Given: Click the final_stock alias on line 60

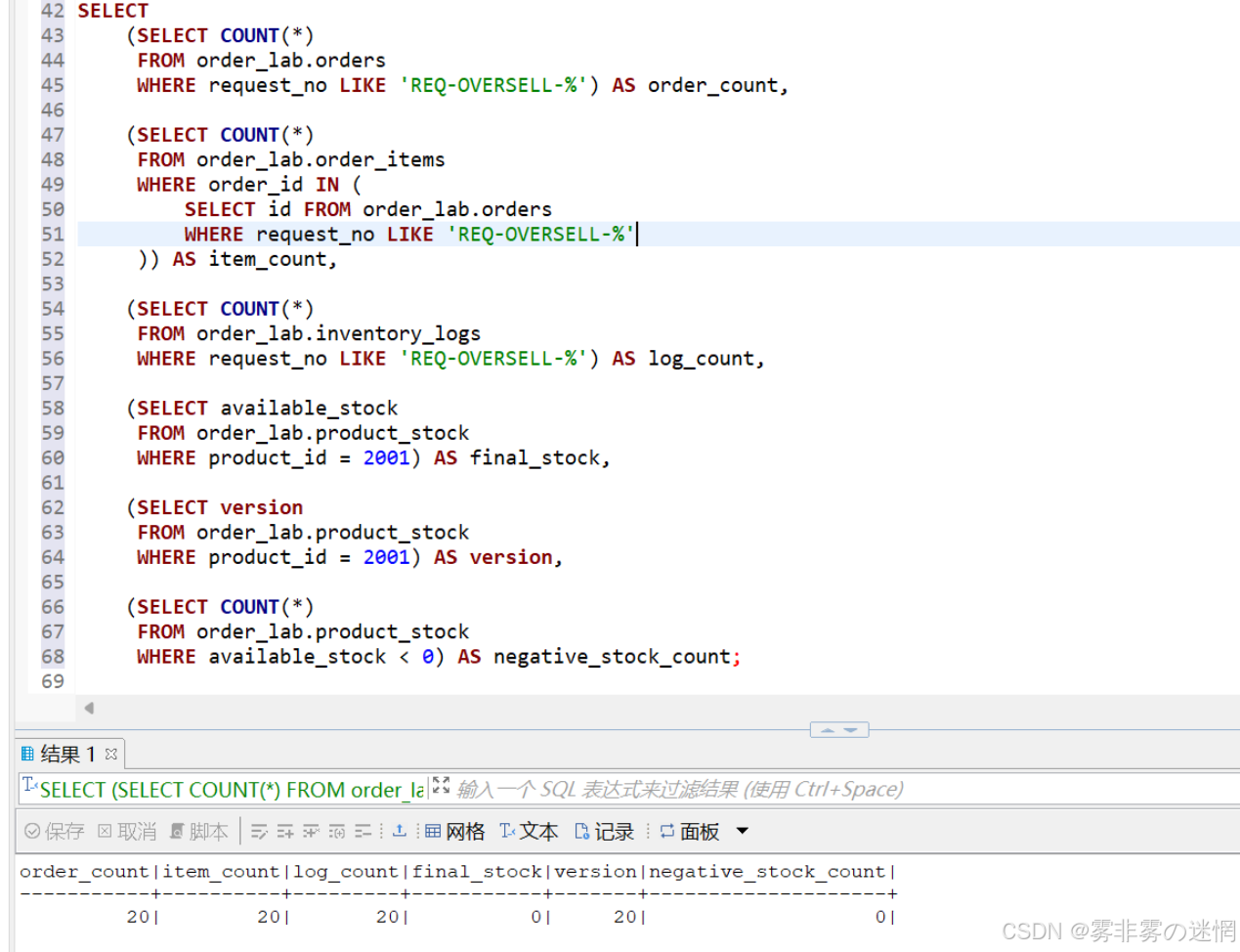Looking at the screenshot, I should 534,457.
